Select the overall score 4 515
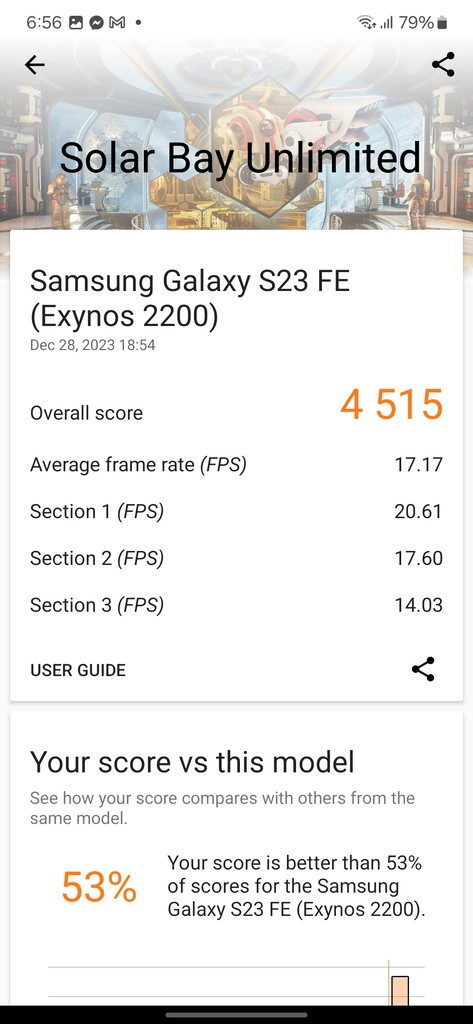This screenshot has width=473, height=1024. (x=392, y=404)
